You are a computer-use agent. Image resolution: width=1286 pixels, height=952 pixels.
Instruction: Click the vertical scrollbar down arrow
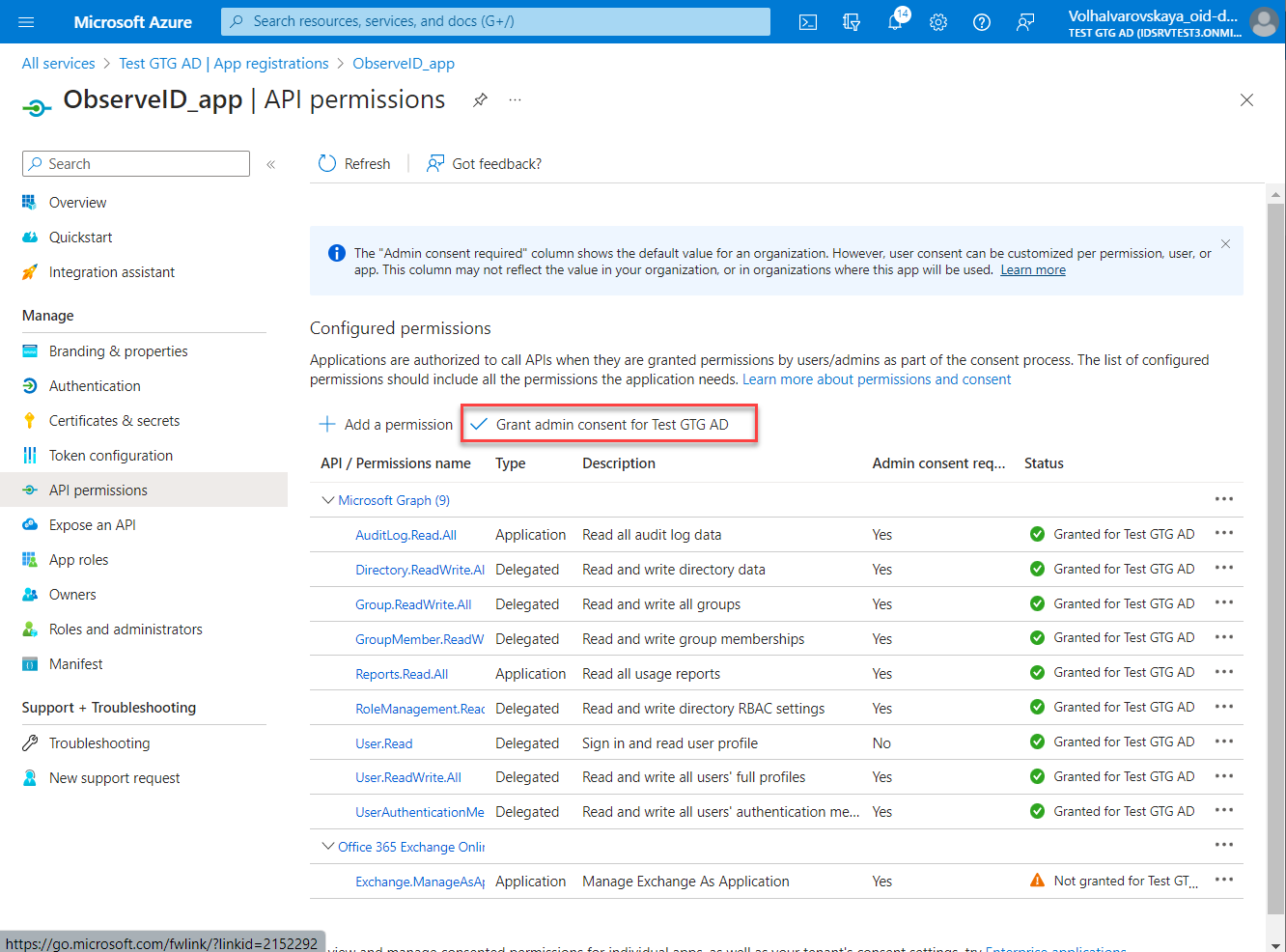[x=1275, y=944]
